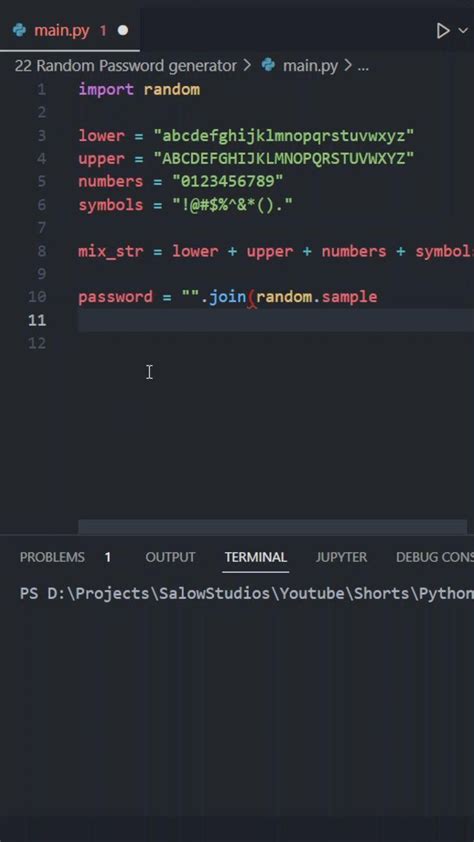The height and width of the screenshot is (842, 474).
Task: Click empty line 11 in editor
Action: 276,321
